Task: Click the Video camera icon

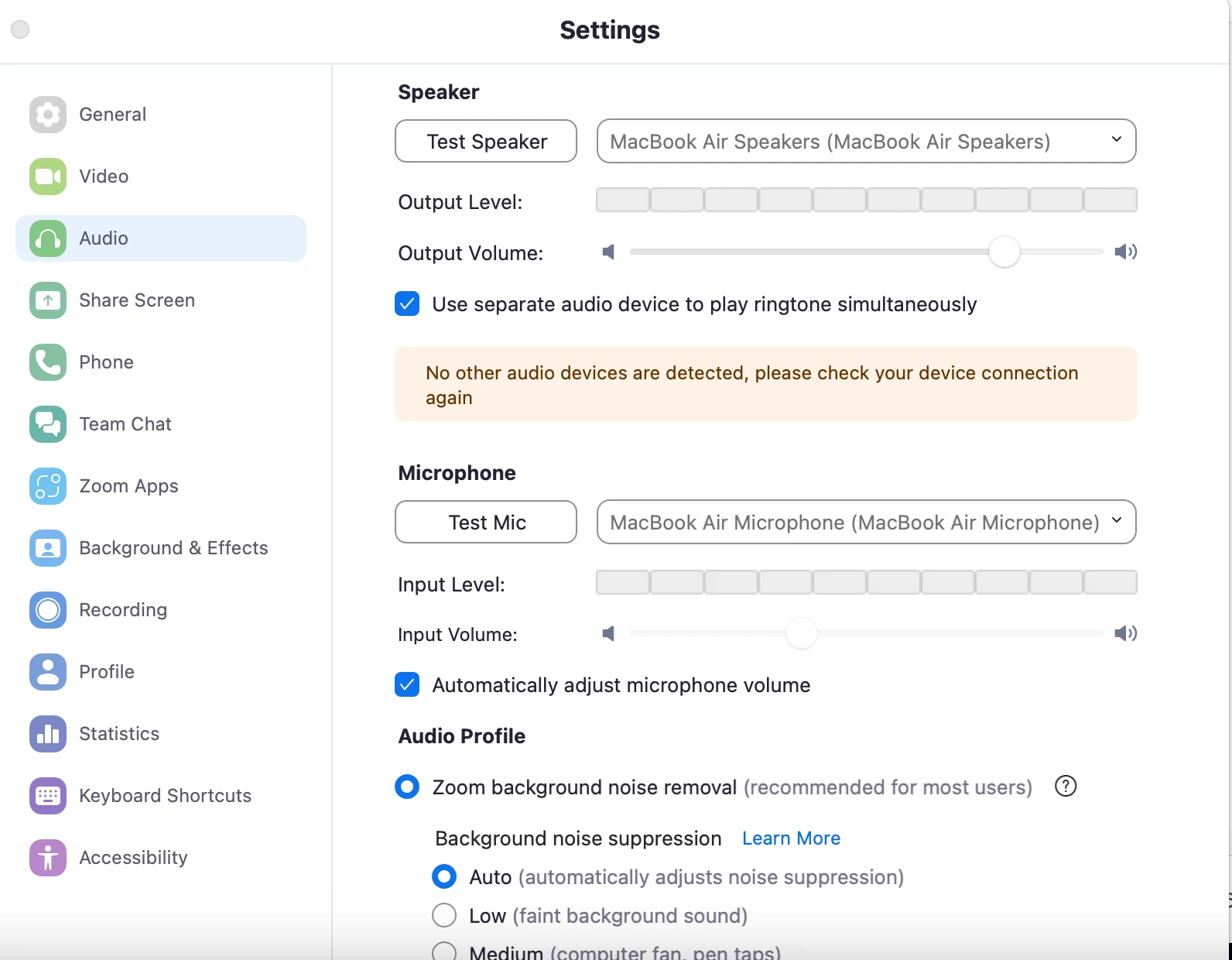Action: point(48,177)
